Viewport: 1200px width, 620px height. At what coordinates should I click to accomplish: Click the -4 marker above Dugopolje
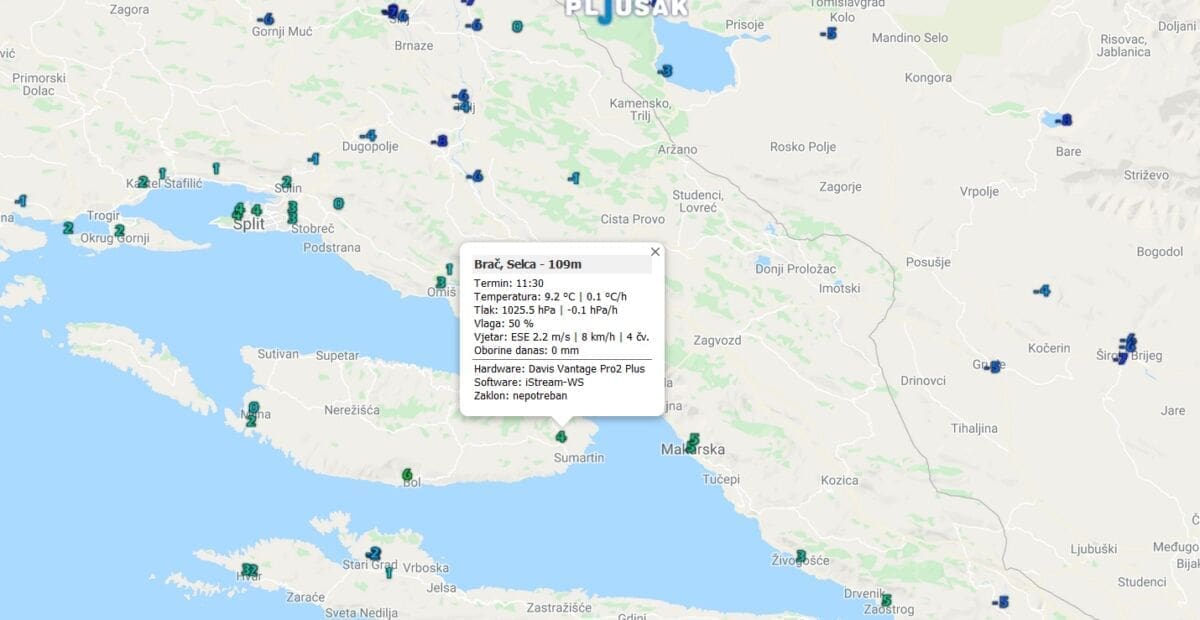click(x=368, y=135)
